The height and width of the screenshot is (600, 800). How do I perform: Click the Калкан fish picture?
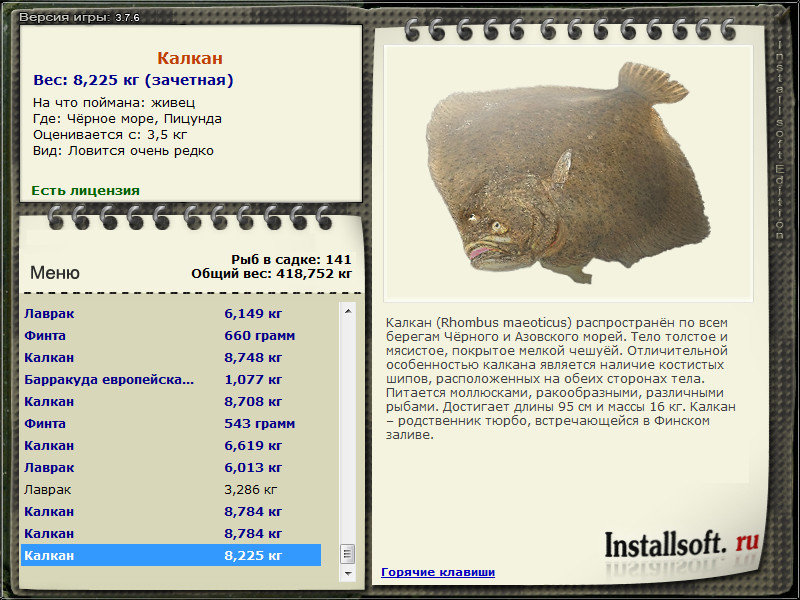(568, 172)
